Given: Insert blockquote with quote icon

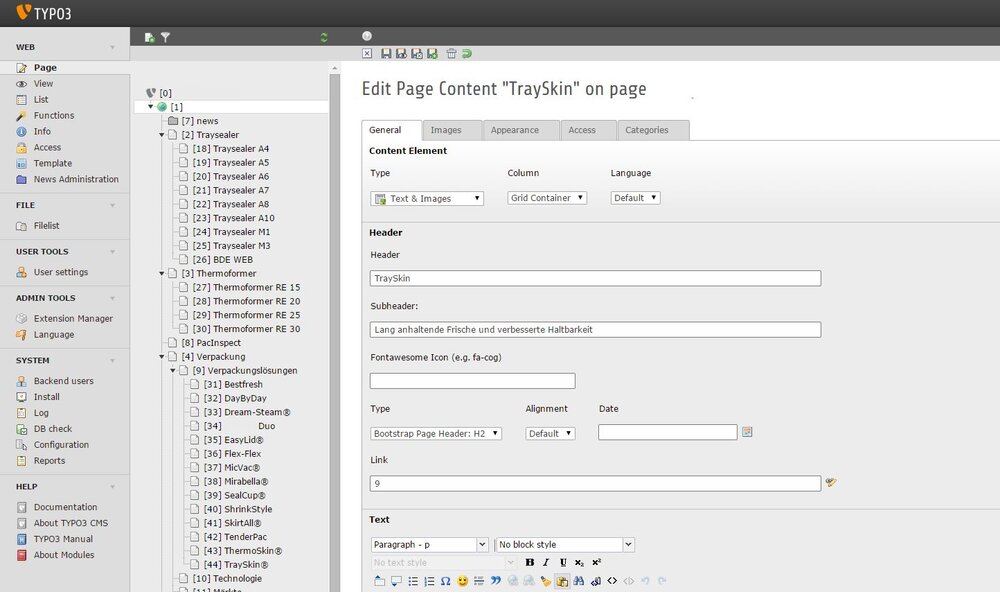Looking at the screenshot, I should [496, 581].
